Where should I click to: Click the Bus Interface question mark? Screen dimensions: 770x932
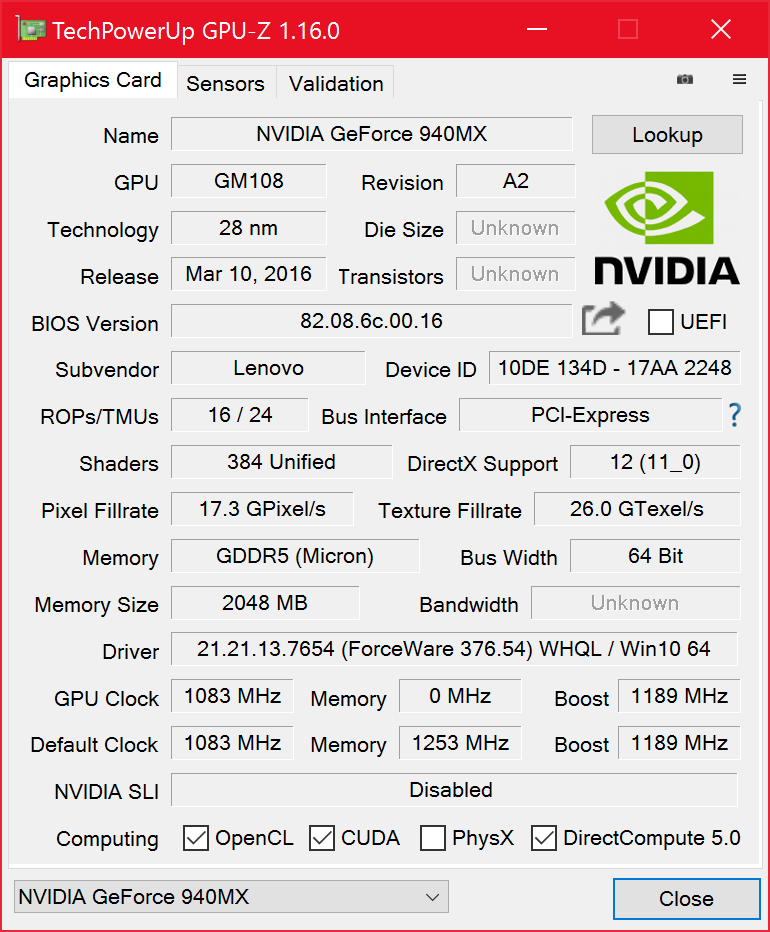(x=735, y=415)
